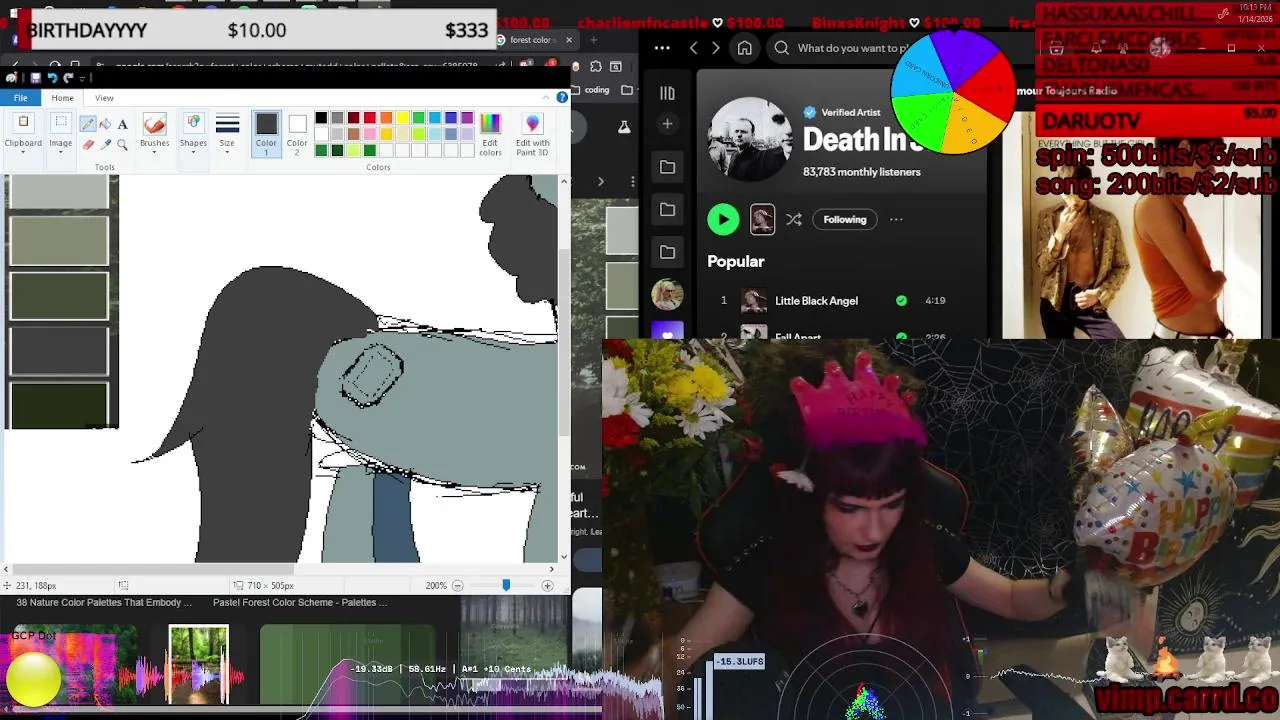Open Your Library icon in Spotify sidebar

click(x=667, y=93)
